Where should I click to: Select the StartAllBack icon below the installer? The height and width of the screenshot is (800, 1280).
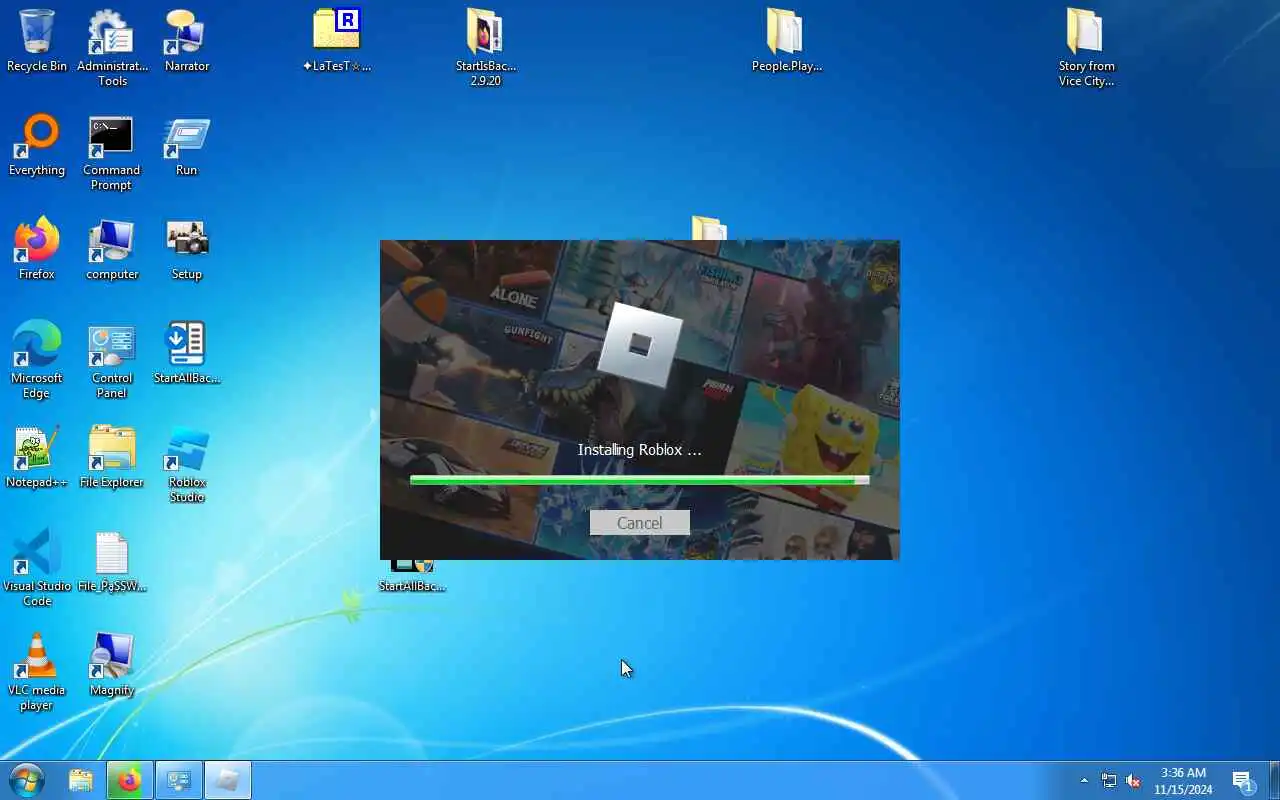click(x=412, y=577)
